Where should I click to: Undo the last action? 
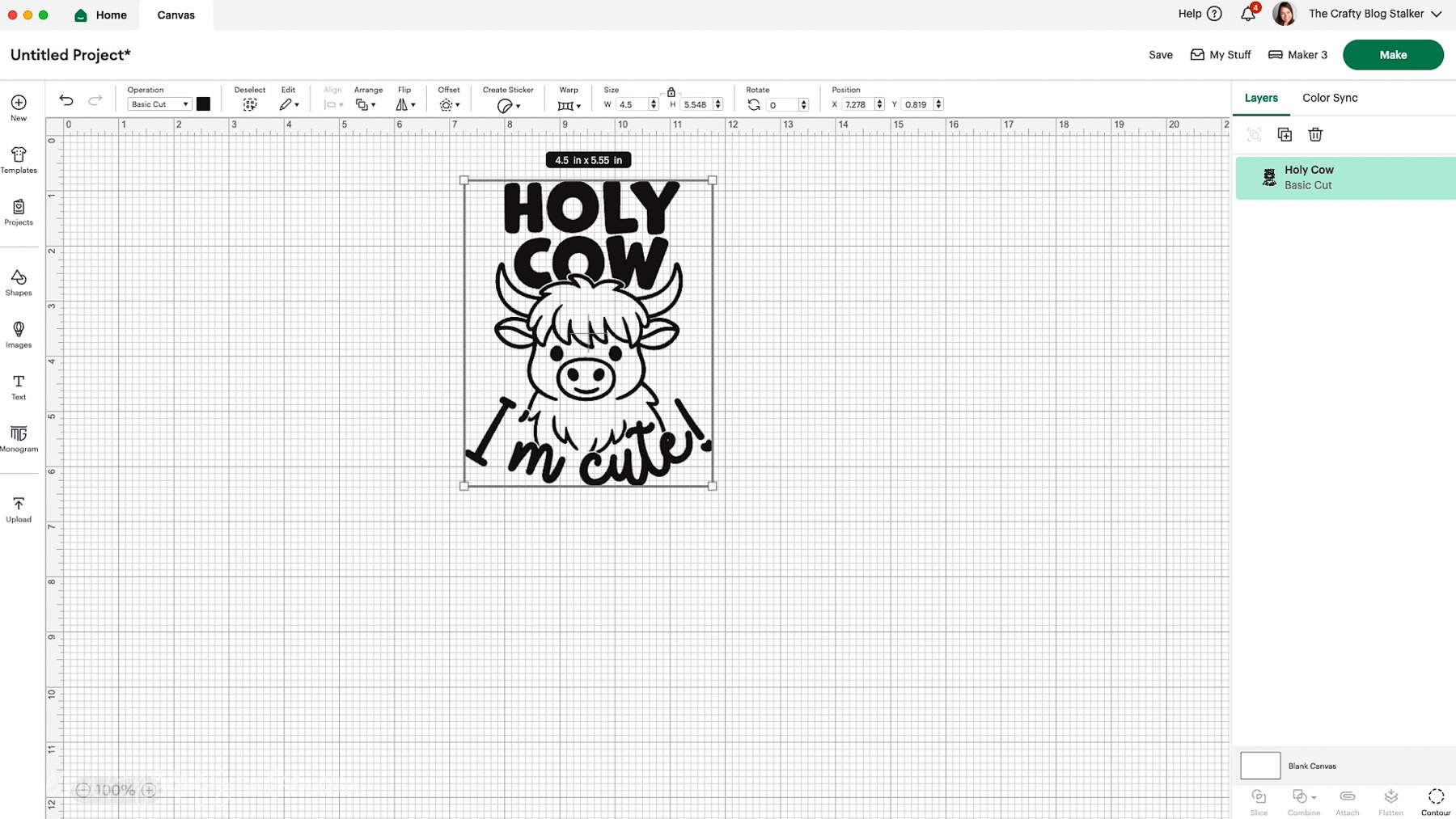[x=66, y=100]
